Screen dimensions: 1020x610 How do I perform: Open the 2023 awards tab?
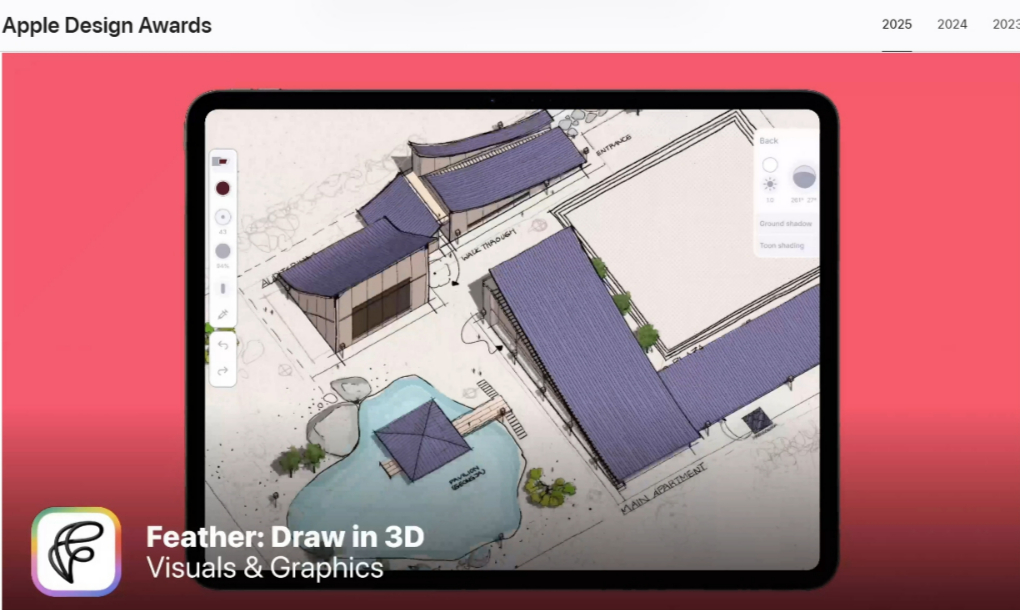(x=1006, y=25)
